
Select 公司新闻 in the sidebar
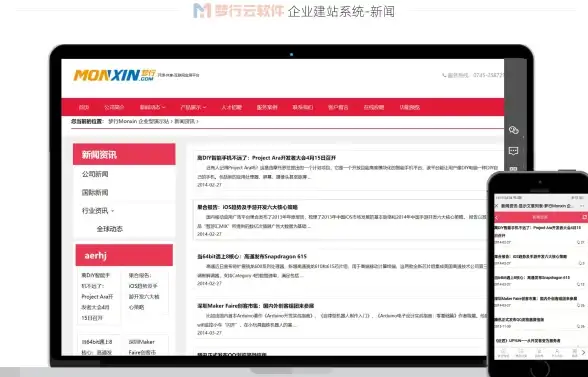95,174
